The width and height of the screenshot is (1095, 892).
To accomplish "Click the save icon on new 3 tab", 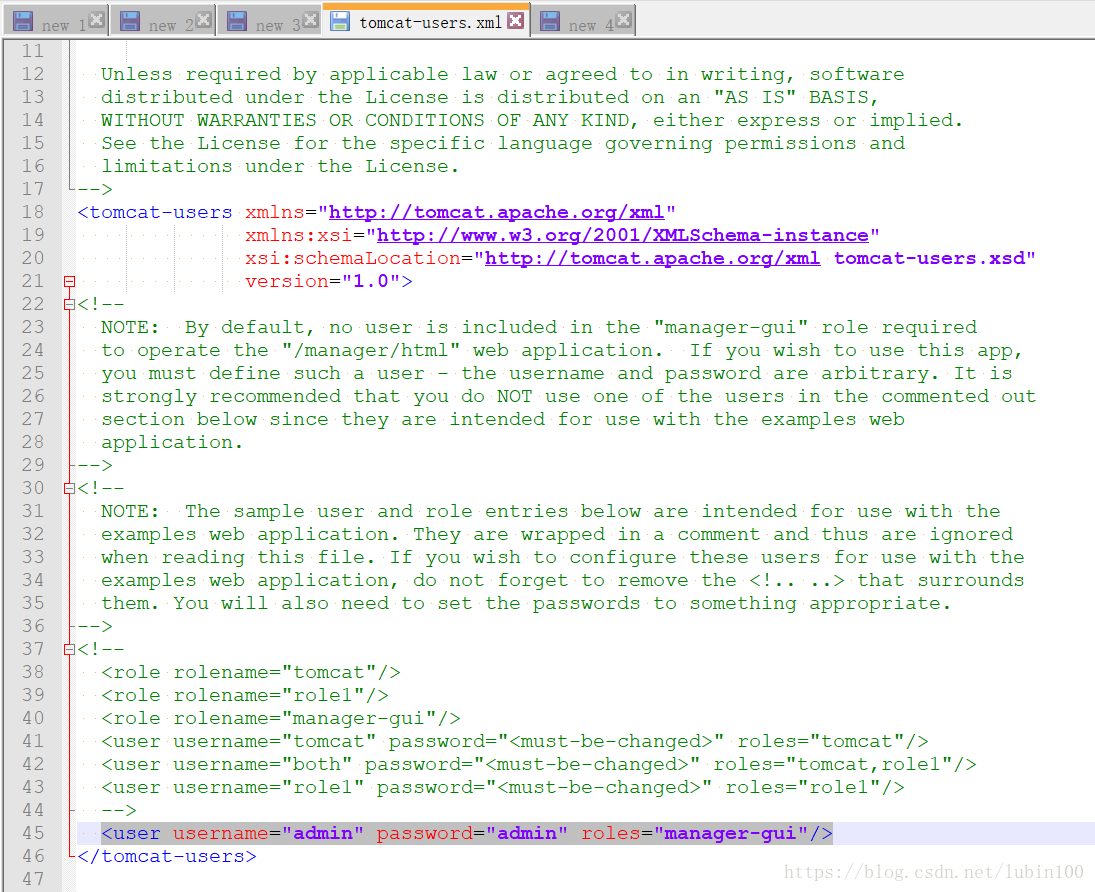I will pos(237,22).
